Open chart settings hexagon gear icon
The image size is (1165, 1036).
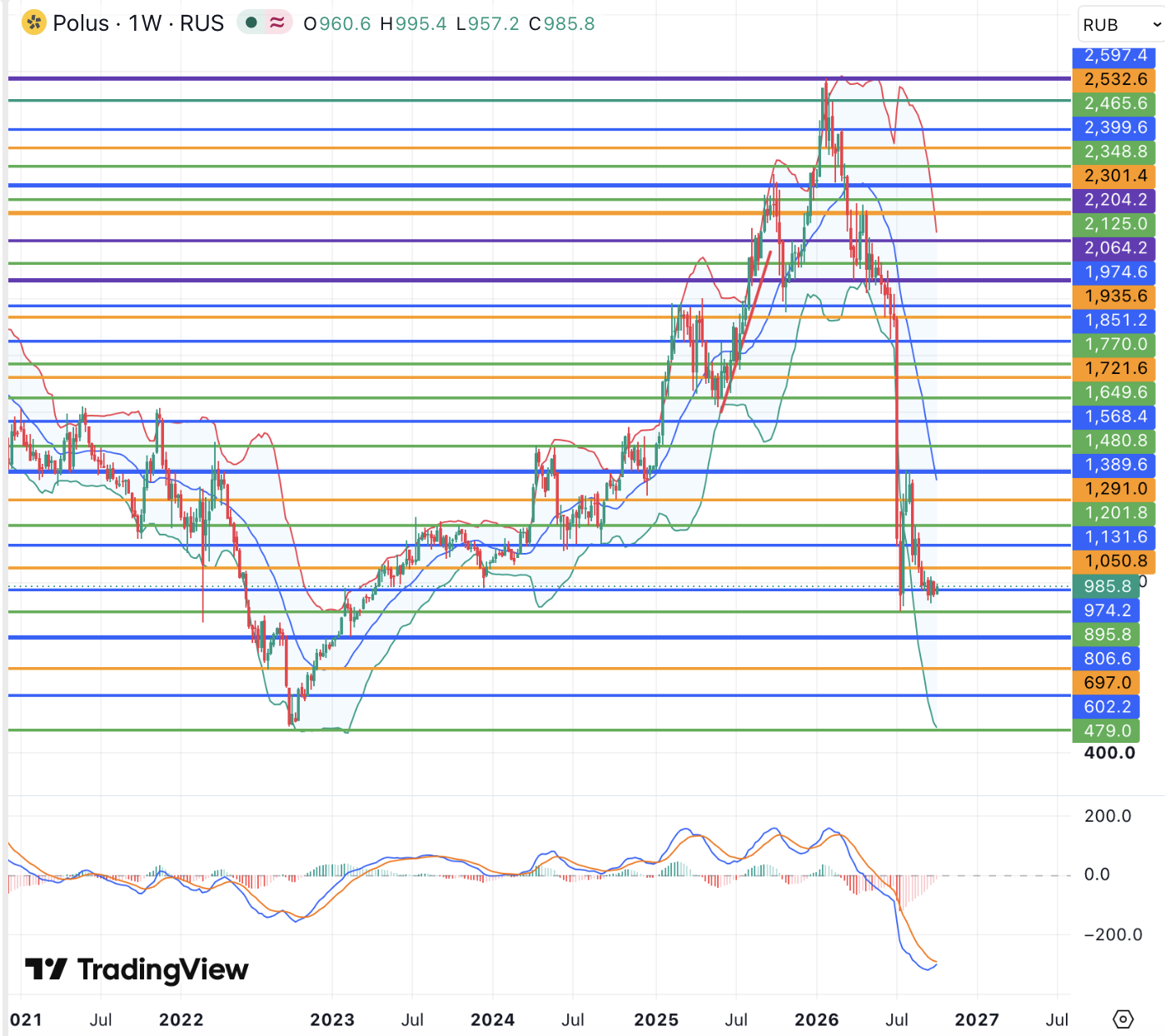point(1123,1019)
